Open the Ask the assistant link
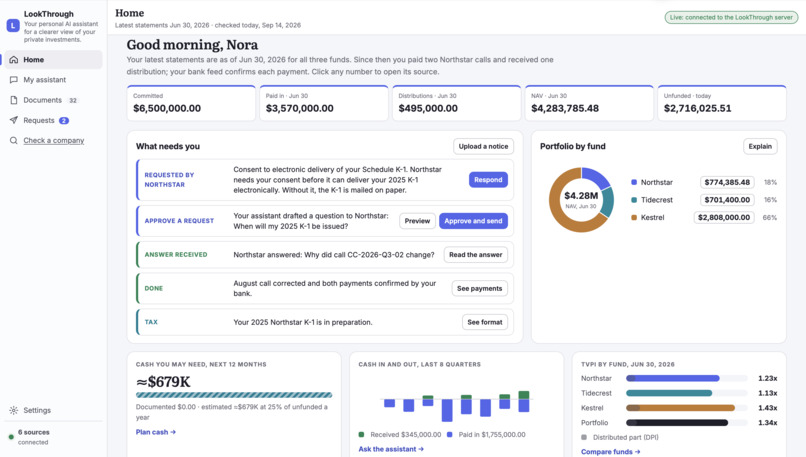Image resolution: width=806 pixels, height=457 pixels. click(391, 449)
